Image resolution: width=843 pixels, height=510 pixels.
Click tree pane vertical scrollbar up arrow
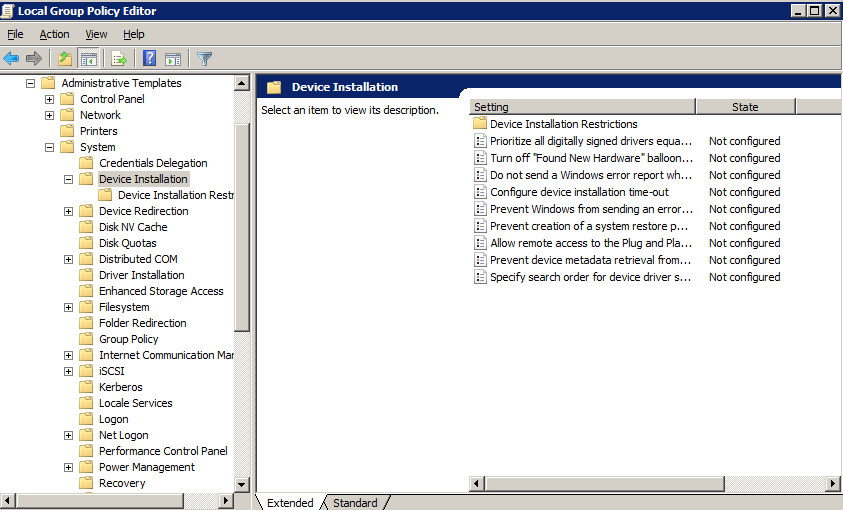241,83
